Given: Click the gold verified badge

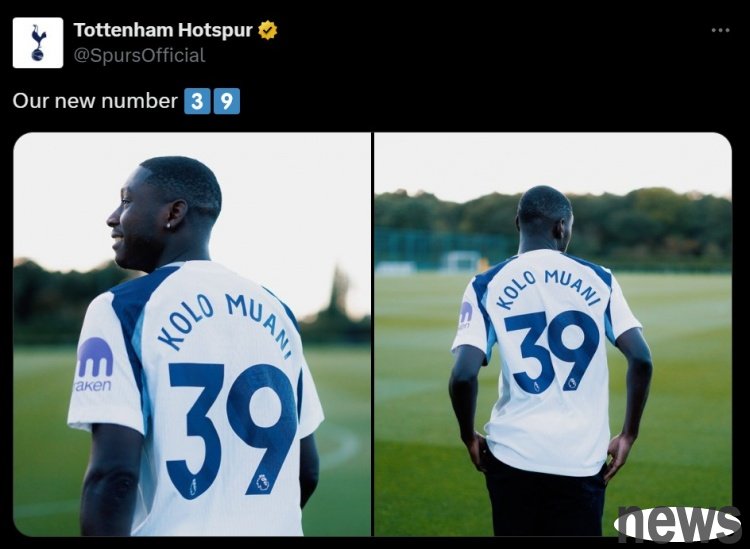Looking at the screenshot, I should pyautogui.click(x=268, y=30).
